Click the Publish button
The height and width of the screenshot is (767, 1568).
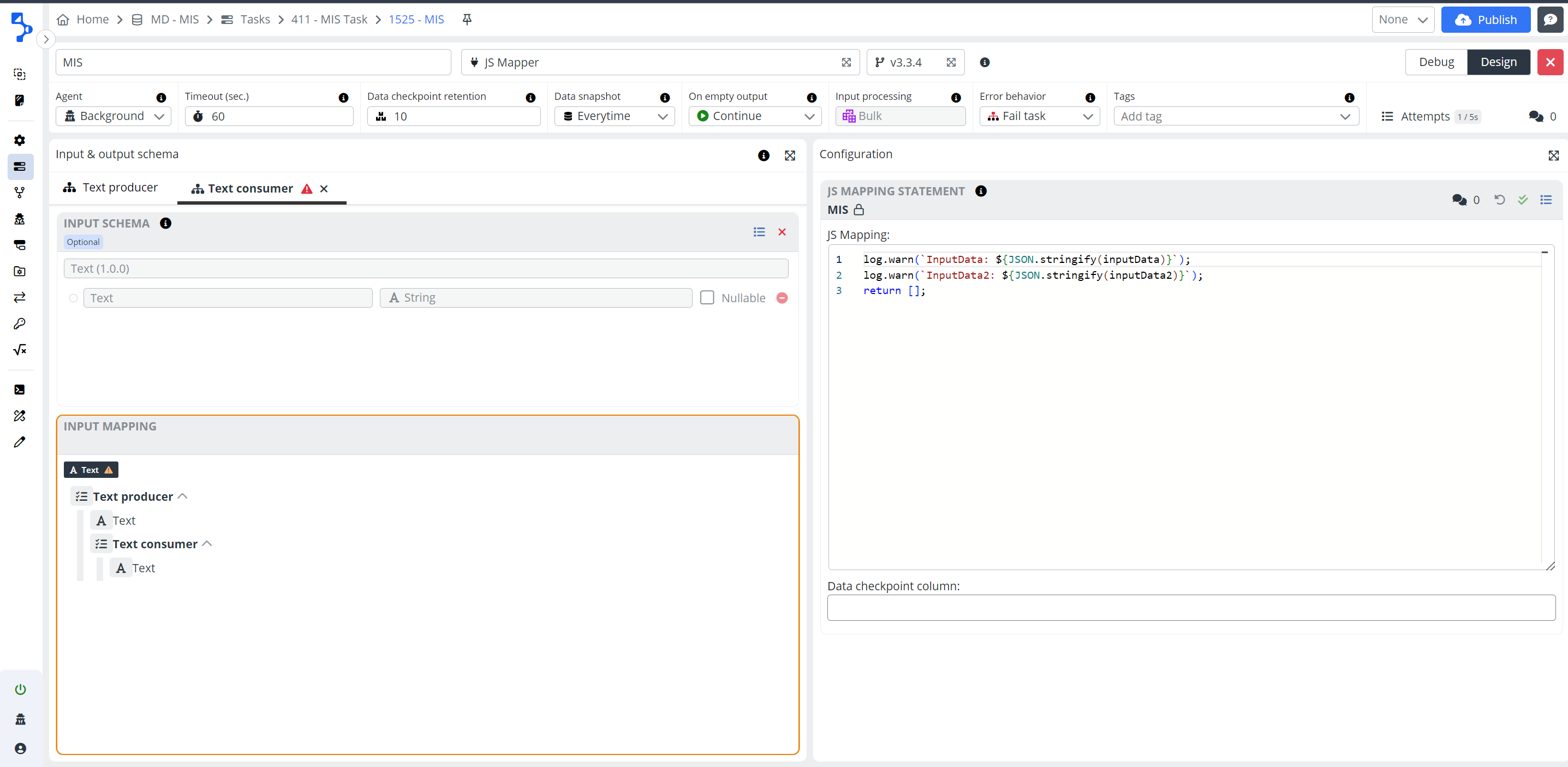(x=1485, y=20)
